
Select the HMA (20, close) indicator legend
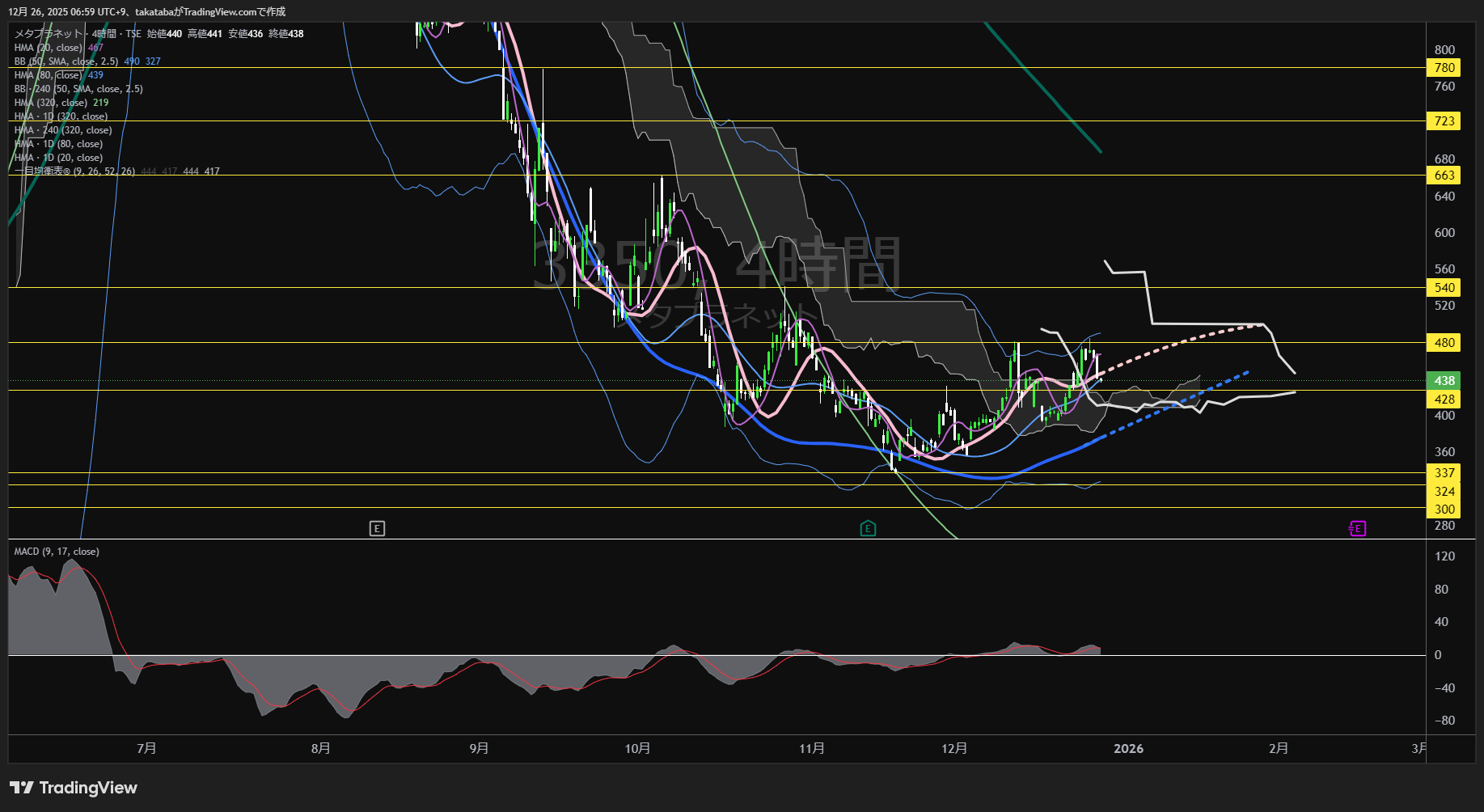pos(49,48)
